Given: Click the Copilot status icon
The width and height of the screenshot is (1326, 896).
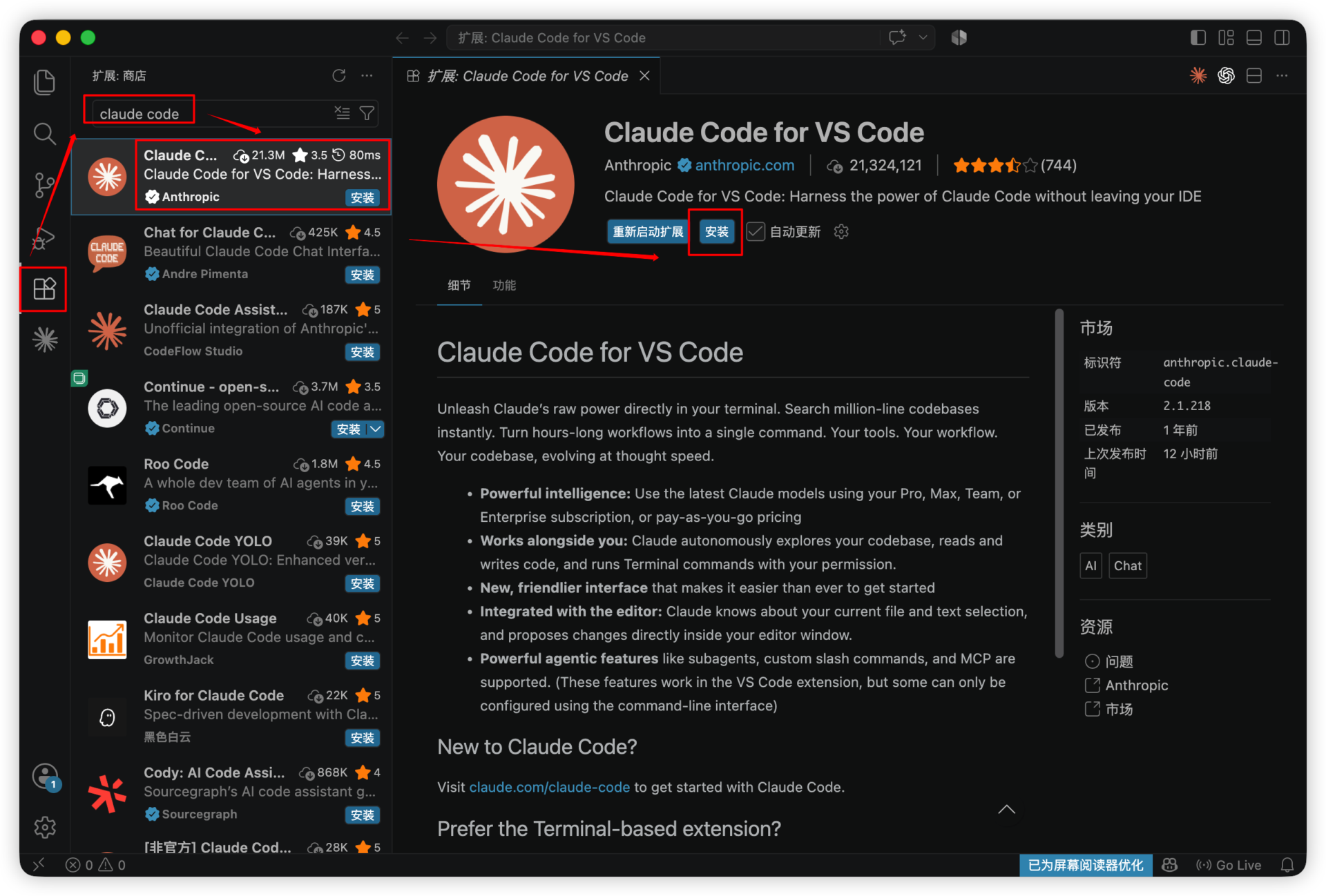Looking at the screenshot, I should (1170, 865).
